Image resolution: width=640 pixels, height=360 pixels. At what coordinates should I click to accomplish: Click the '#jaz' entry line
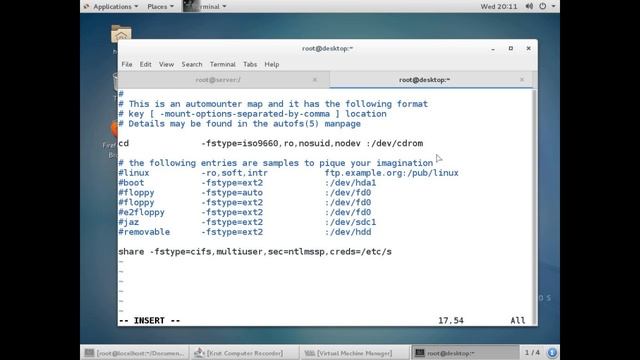click(247, 222)
